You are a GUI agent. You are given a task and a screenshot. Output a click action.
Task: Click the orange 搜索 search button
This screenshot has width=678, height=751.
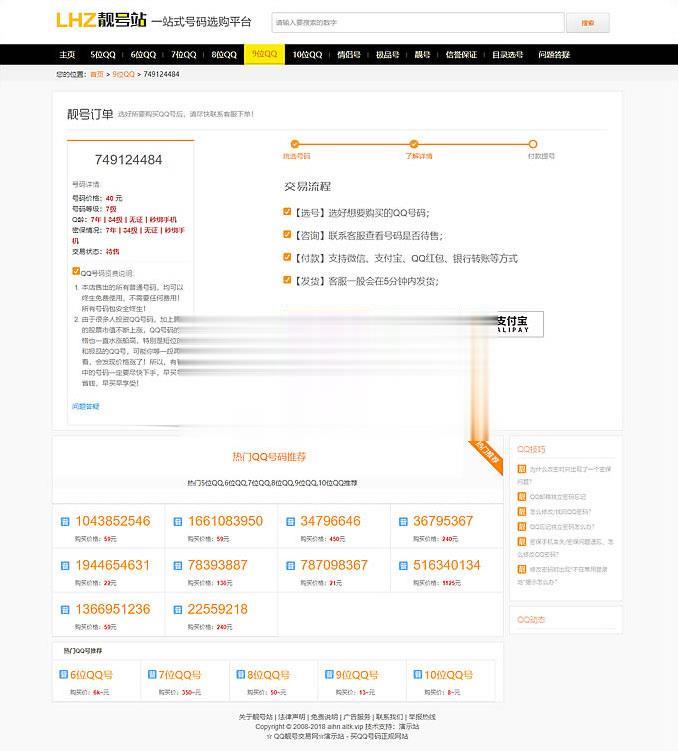pos(588,23)
